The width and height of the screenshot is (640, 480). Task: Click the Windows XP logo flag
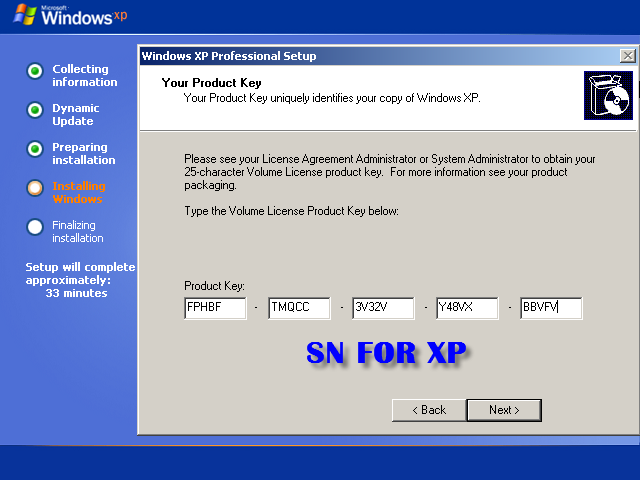click(x=24, y=15)
